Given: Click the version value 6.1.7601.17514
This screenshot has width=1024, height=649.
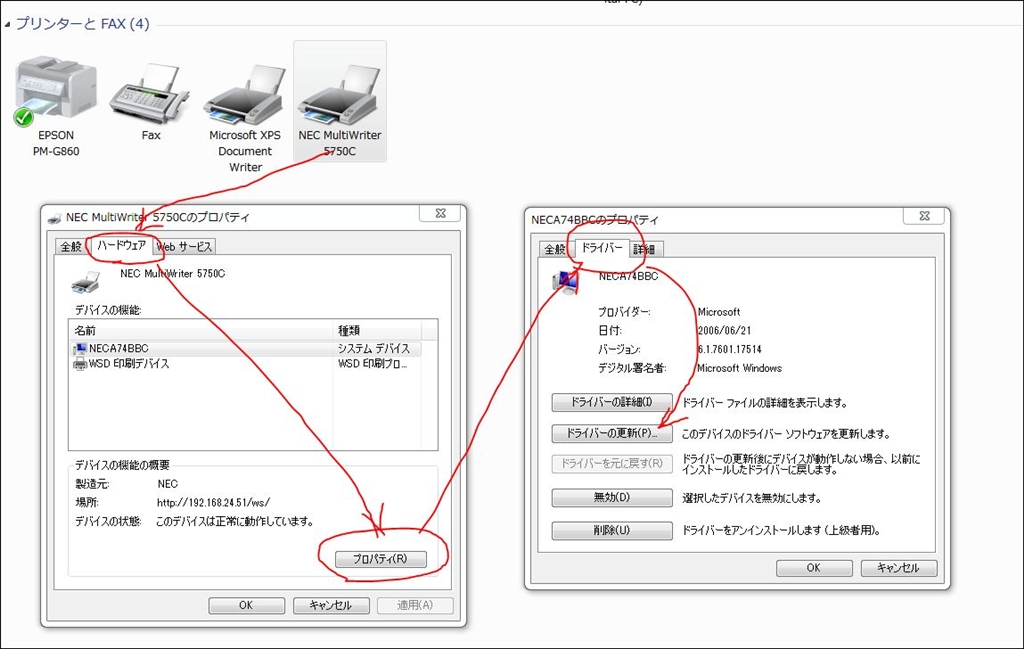Looking at the screenshot, I should (729, 349).
